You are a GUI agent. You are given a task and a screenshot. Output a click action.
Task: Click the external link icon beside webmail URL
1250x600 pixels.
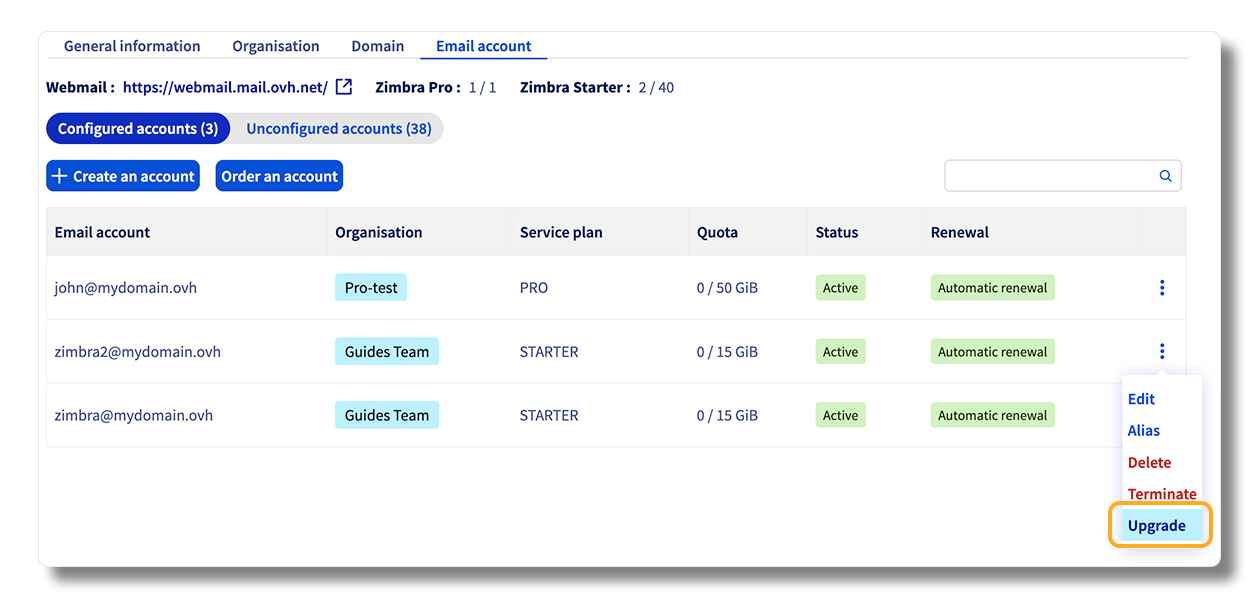click(x=344, y=87)
